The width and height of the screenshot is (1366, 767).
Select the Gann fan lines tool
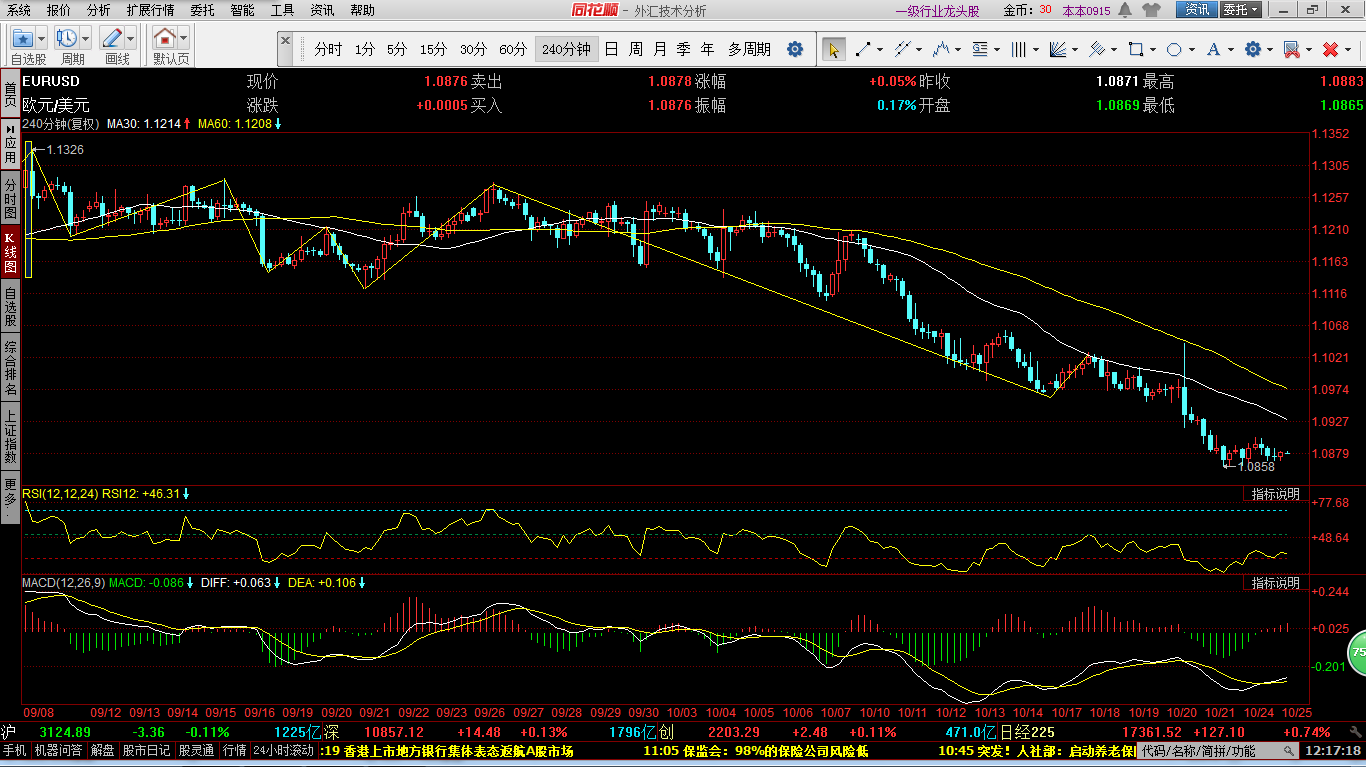tap(1058, 49)
